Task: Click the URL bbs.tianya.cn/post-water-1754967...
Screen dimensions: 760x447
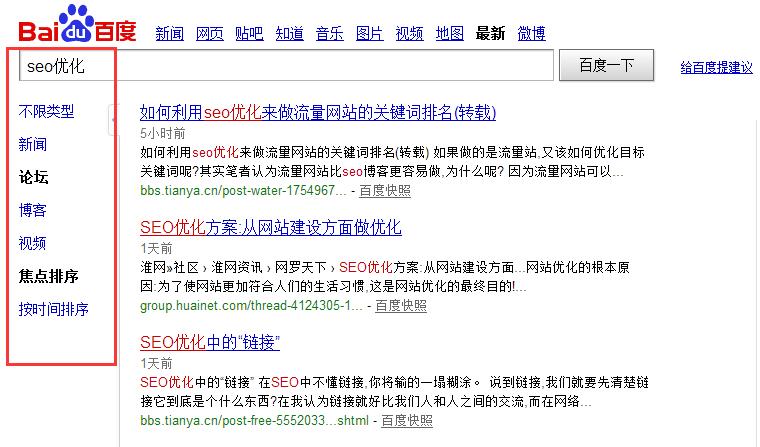Action: coord(243,191)
